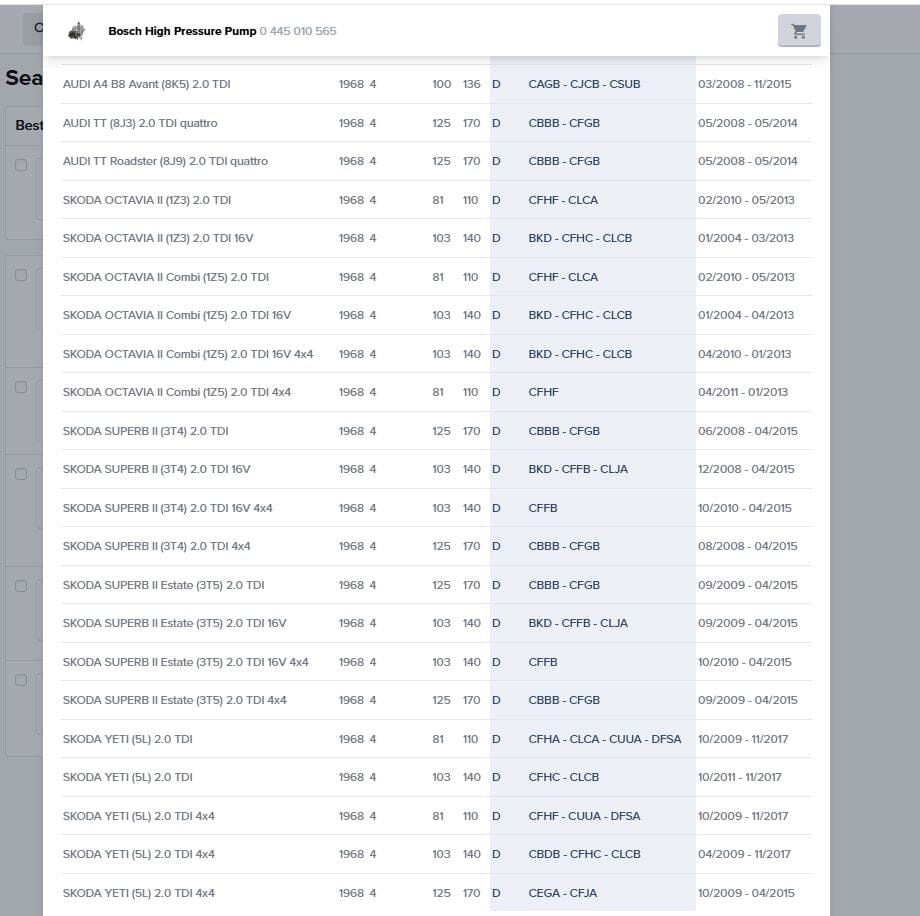Select part number 0 445 010 565
920x916 pixels.
[x=298, y=31]
